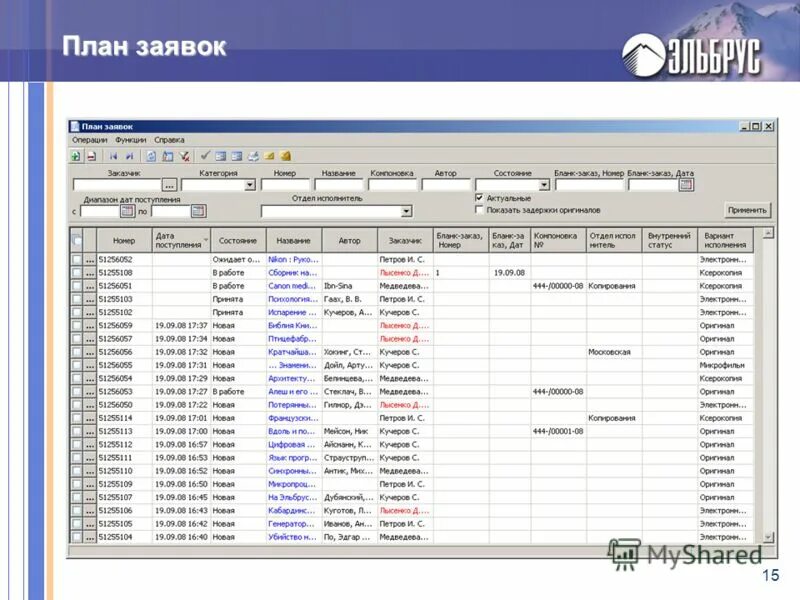Viewport: 800px width, 600px height.
Task: Open the 'Птицефабр...' title link
Action: 292,339
